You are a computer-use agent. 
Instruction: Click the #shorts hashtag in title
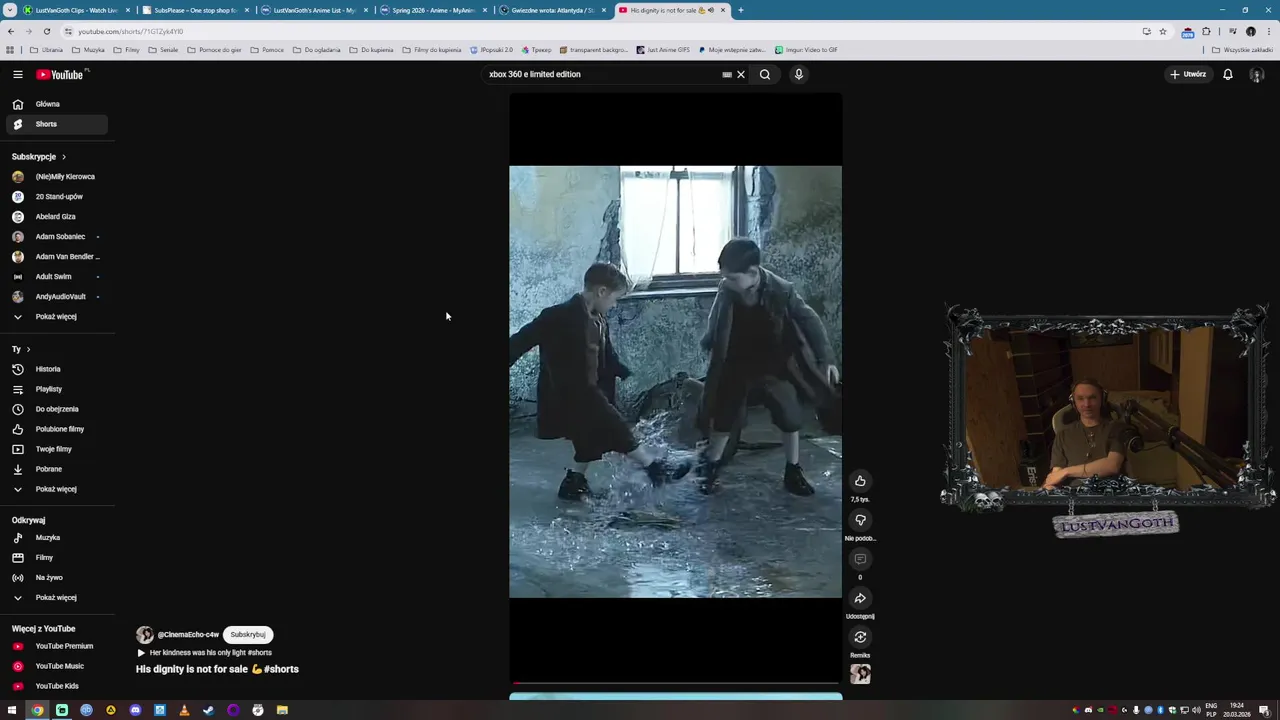point(281,669)
